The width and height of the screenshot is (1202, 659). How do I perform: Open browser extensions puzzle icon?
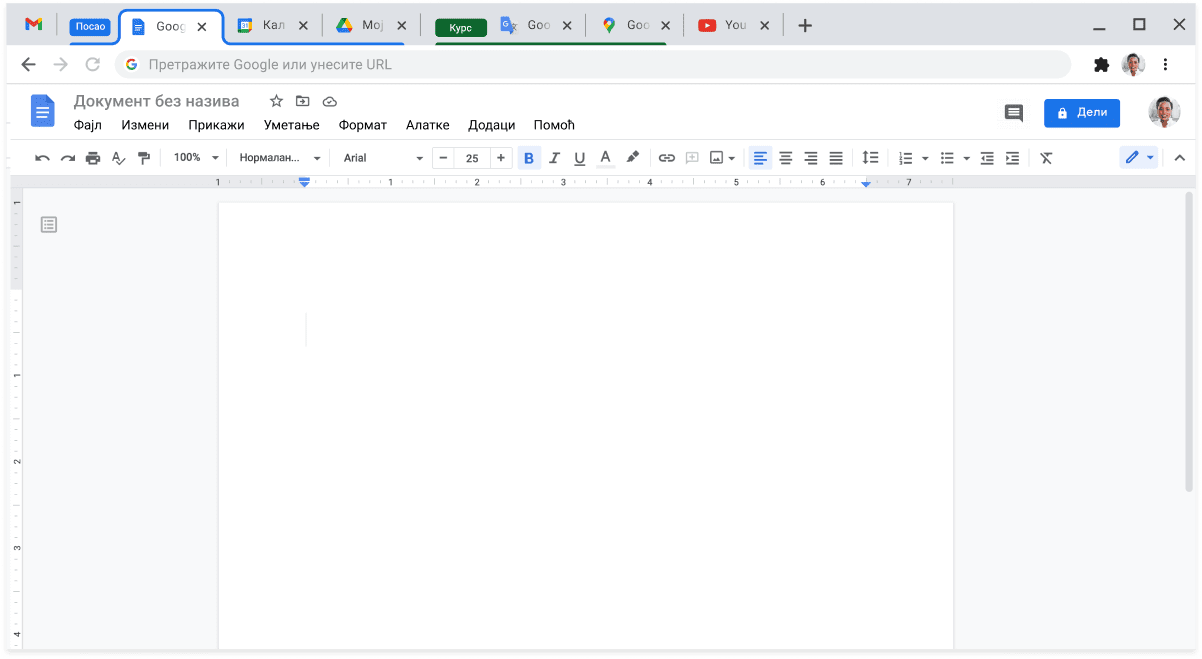(1102, 65)
